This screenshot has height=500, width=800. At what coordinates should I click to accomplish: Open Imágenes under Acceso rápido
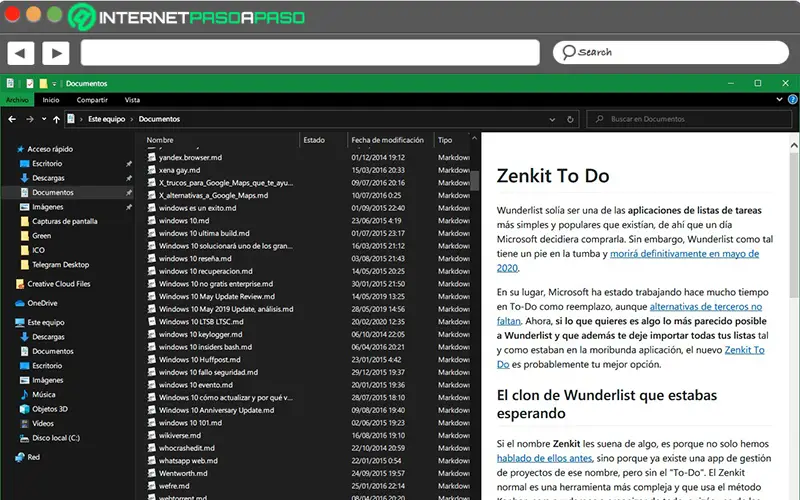(47, 207)
